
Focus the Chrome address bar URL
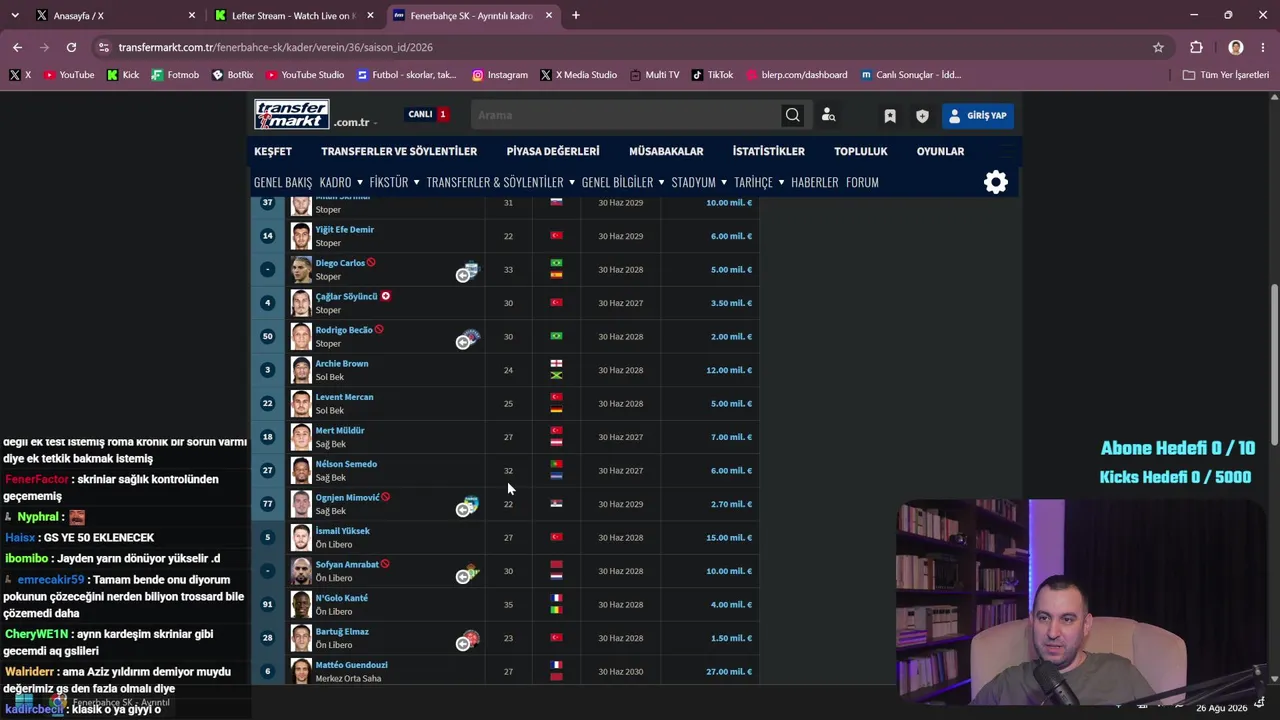click(275, 47)
